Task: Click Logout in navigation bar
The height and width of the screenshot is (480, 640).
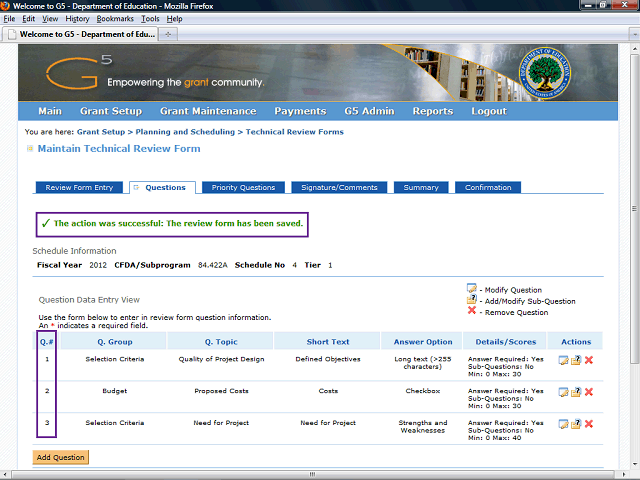Action: [489, 111]
